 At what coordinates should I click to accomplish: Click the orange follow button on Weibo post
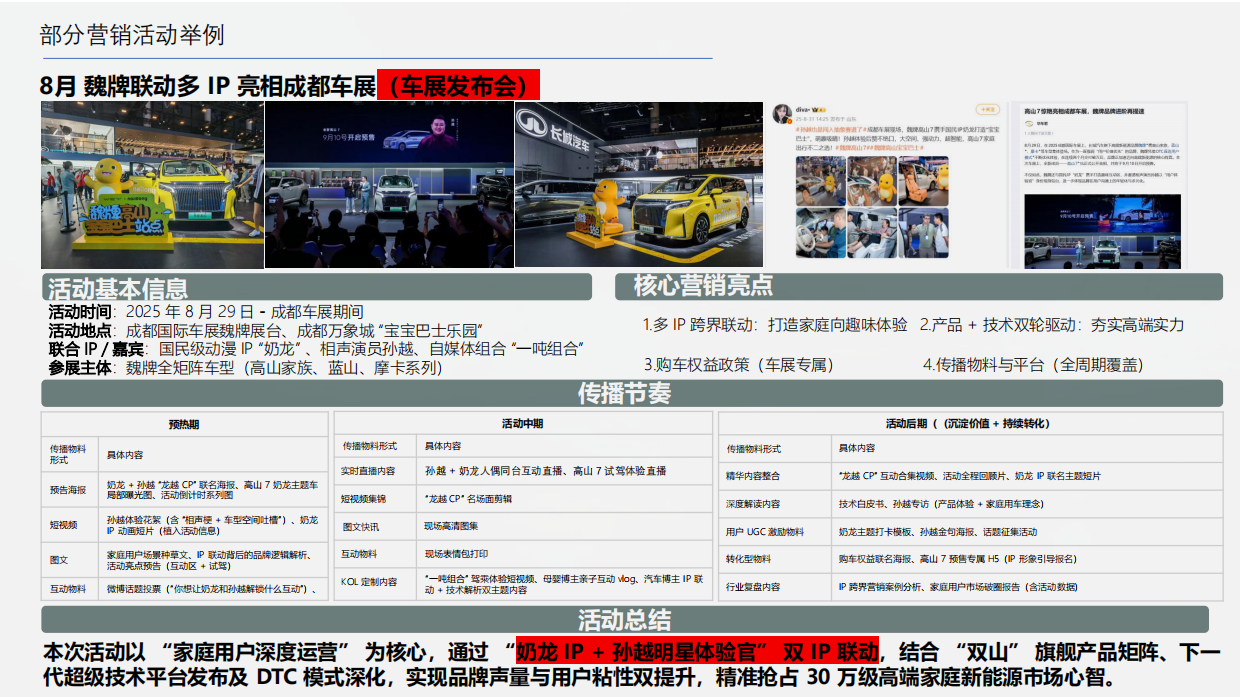point(988,110)
